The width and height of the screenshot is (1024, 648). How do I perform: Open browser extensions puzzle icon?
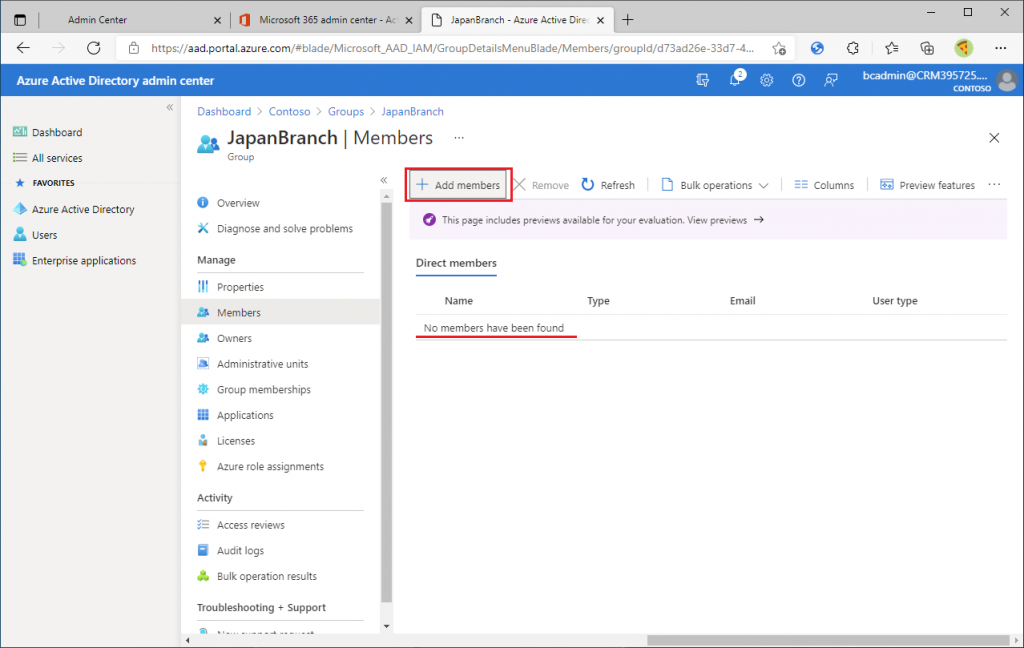click(x=853, y=48)
